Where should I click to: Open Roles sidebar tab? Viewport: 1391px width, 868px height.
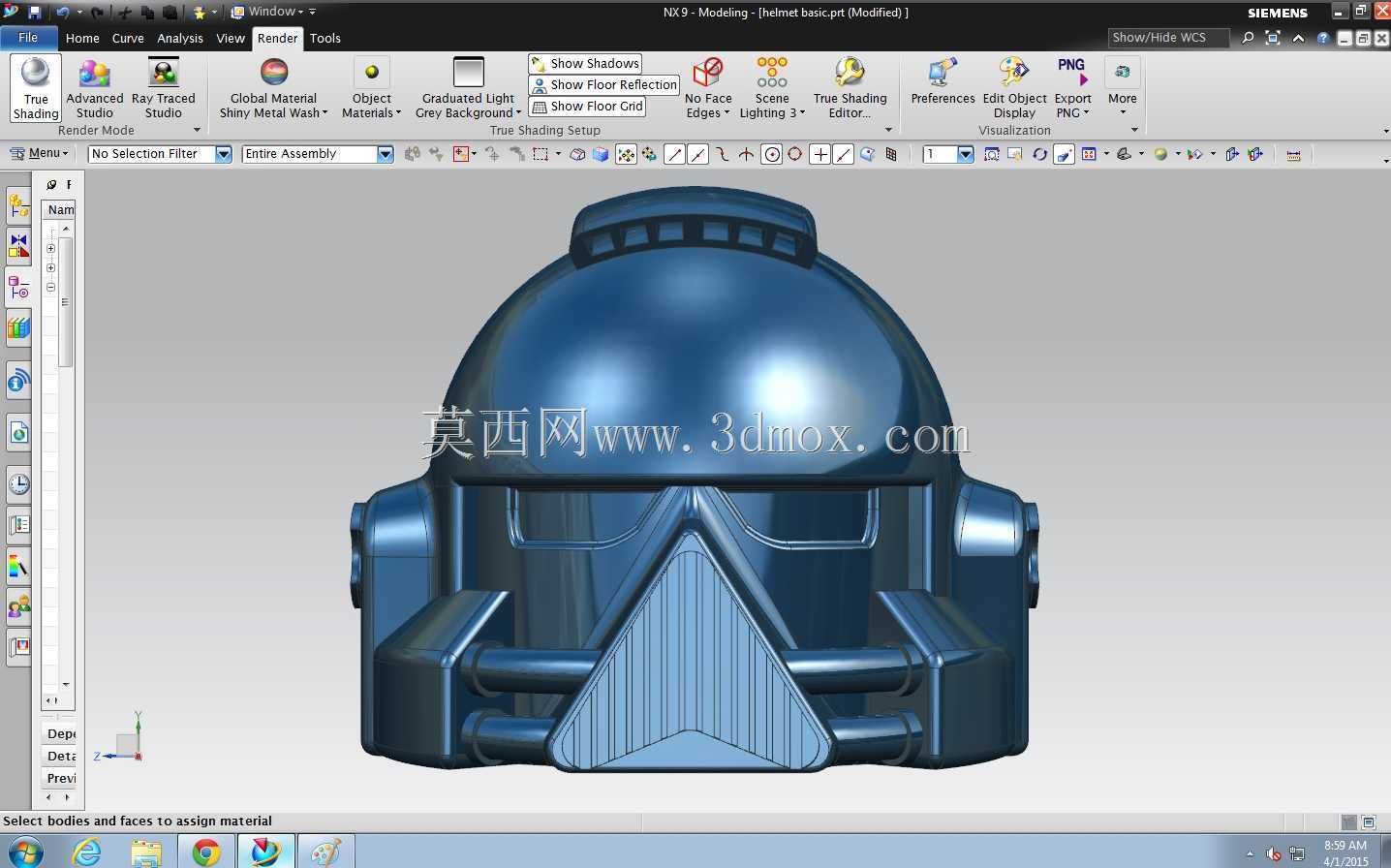(x=18, y=606)
